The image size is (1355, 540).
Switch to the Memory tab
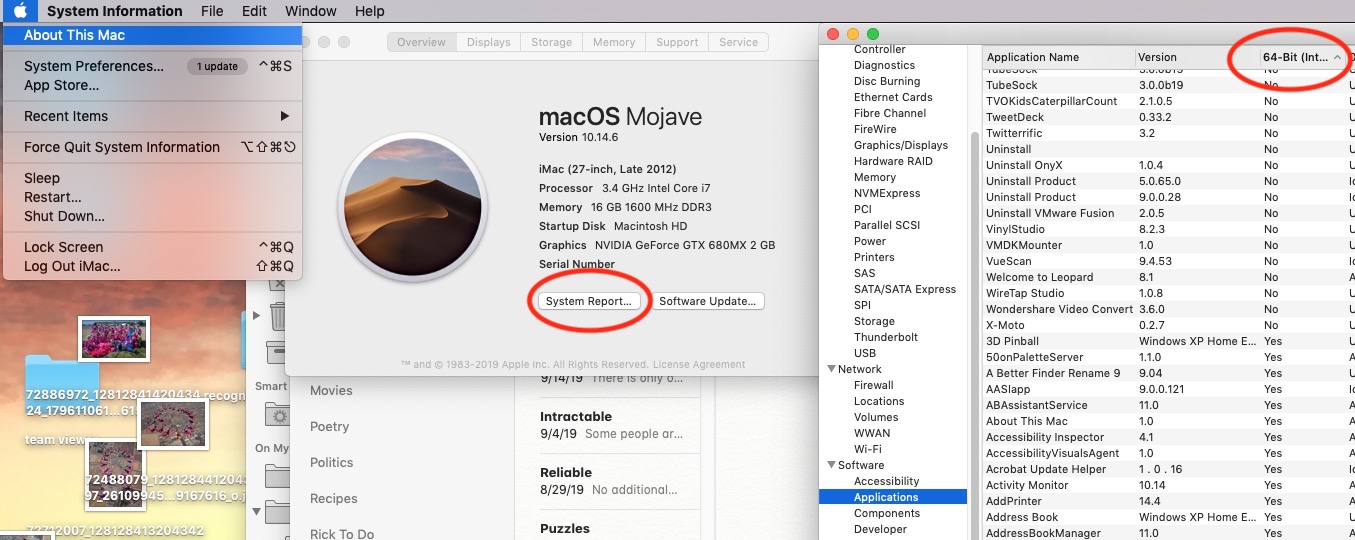coord(613,42)
